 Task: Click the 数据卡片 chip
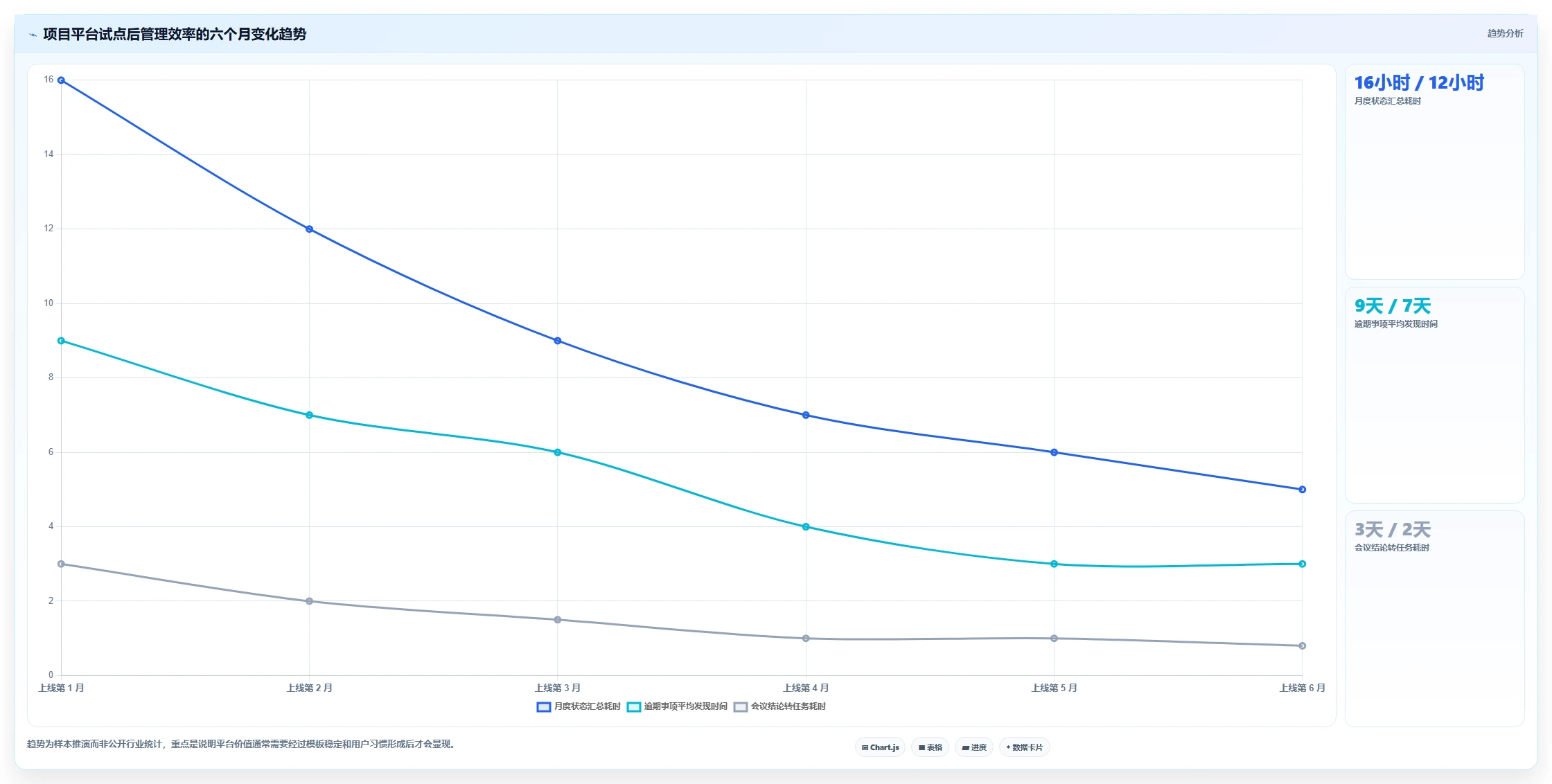tap(1024, 747)
